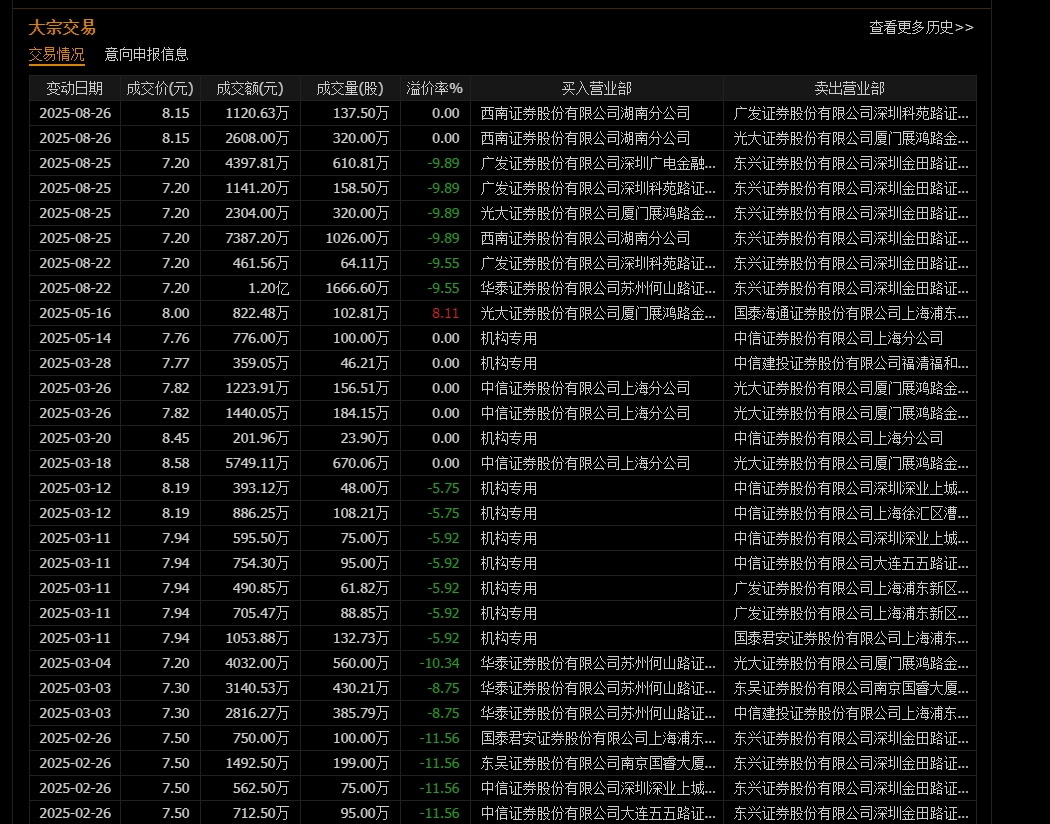Switch to the 交易情况 tab
Image resolution: width=1050 pixels, height=824 pixels.
pyautogui.click(x=56, y=54)
